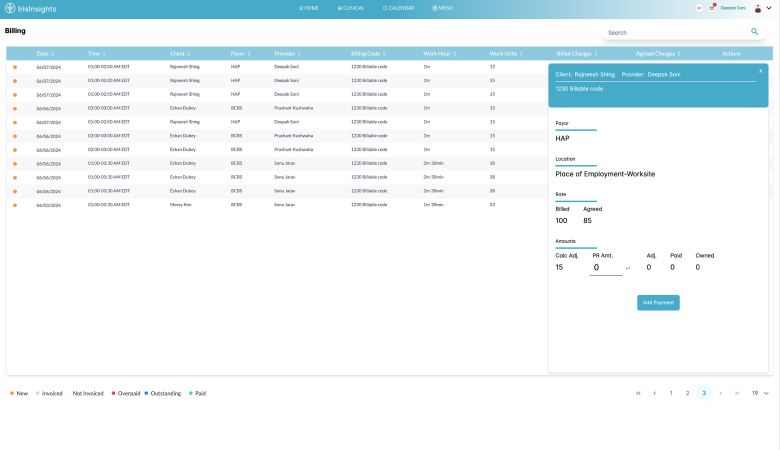Expand the user account dropdown arrow

point(769,8)
